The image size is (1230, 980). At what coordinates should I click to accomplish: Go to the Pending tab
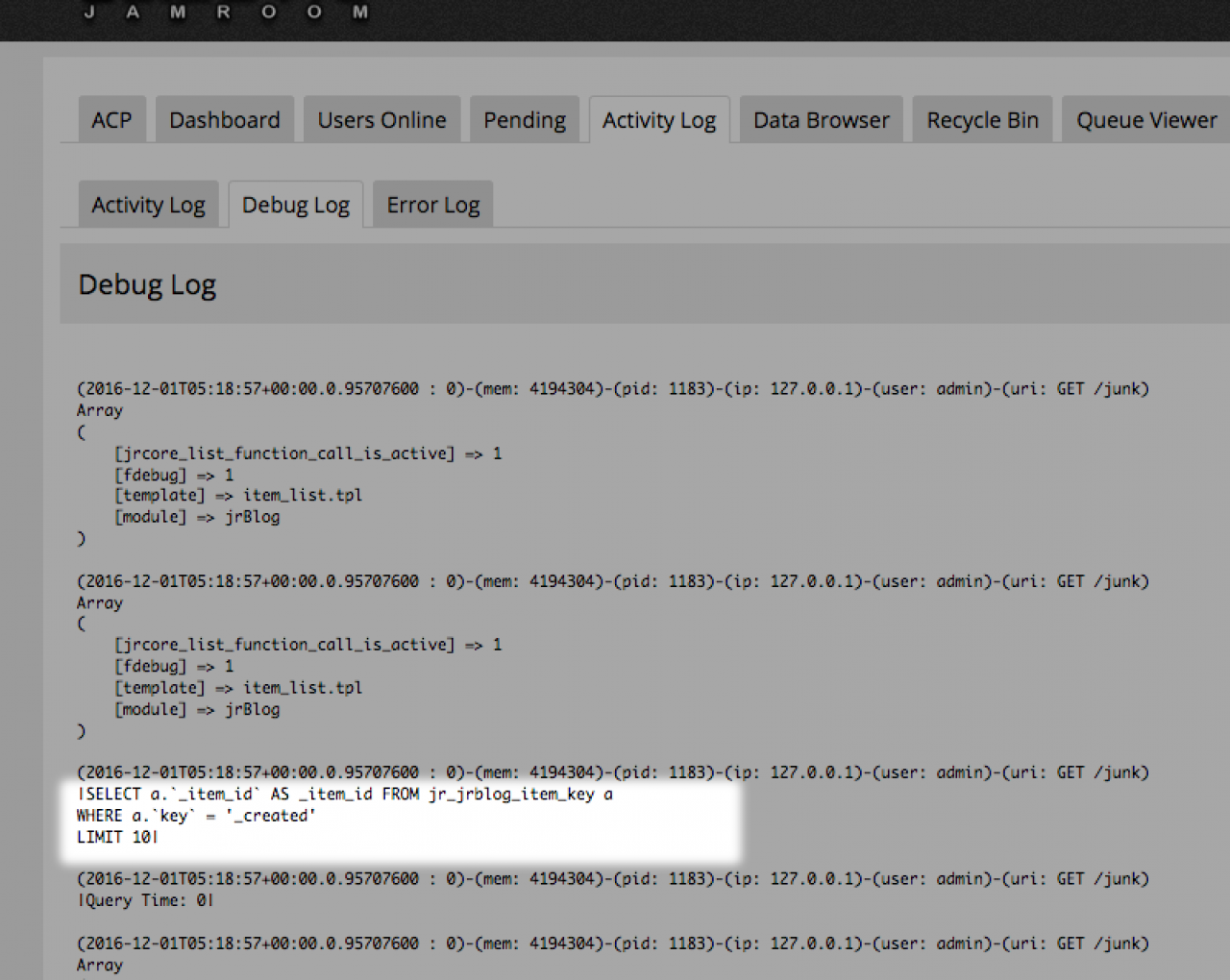coord(525,120)
